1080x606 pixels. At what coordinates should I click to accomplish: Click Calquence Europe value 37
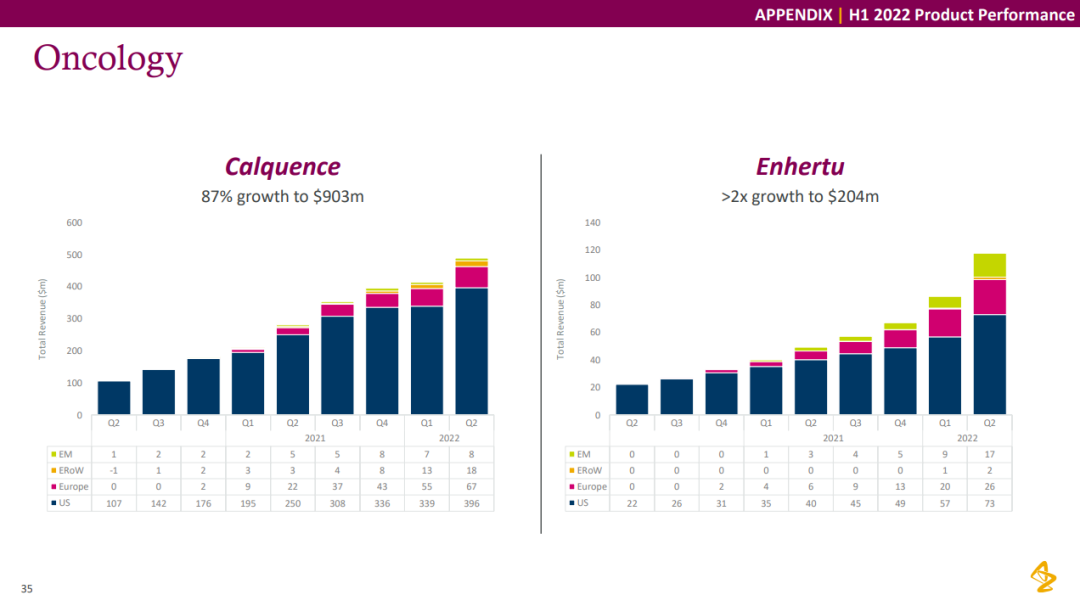click(338, 487)
